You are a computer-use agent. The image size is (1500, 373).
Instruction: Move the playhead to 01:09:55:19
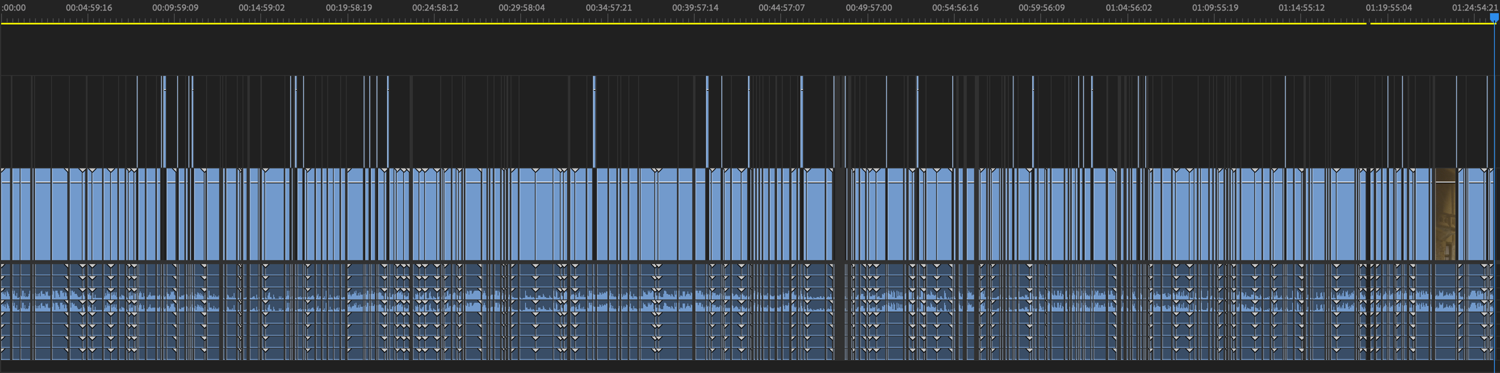pos(1215,7)
